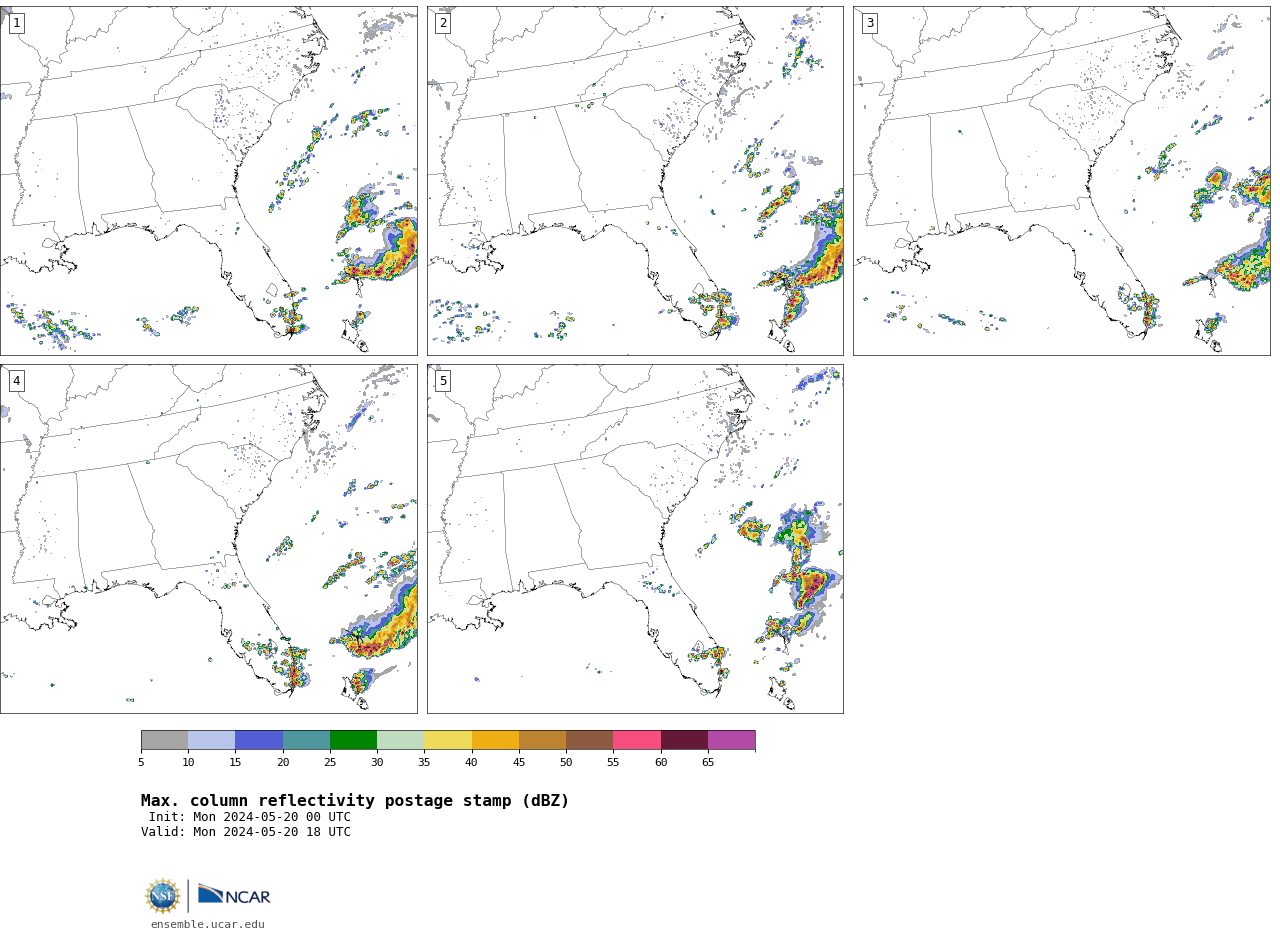Click the orange 40-45 dBZ swatch
1280x936 pixels.
[495, 740]
